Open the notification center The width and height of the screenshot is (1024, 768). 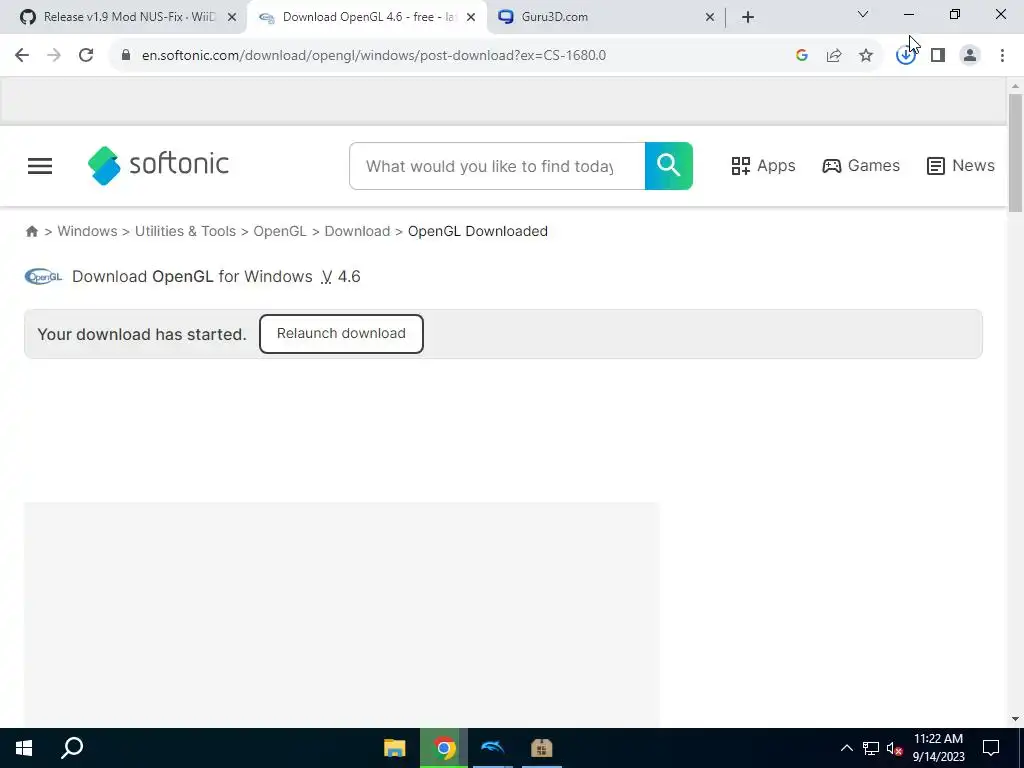[x=991, y=748]
